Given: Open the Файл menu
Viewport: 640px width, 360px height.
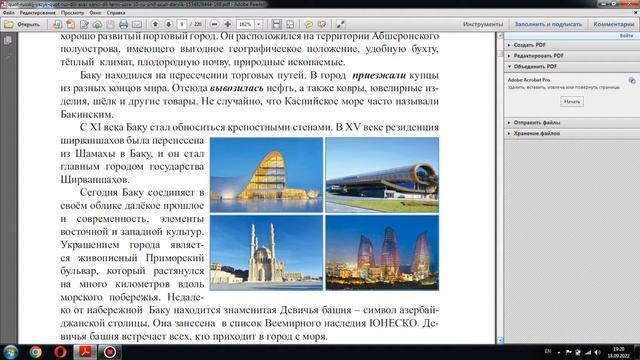Looking at the screenshot, I should point(9,13).
